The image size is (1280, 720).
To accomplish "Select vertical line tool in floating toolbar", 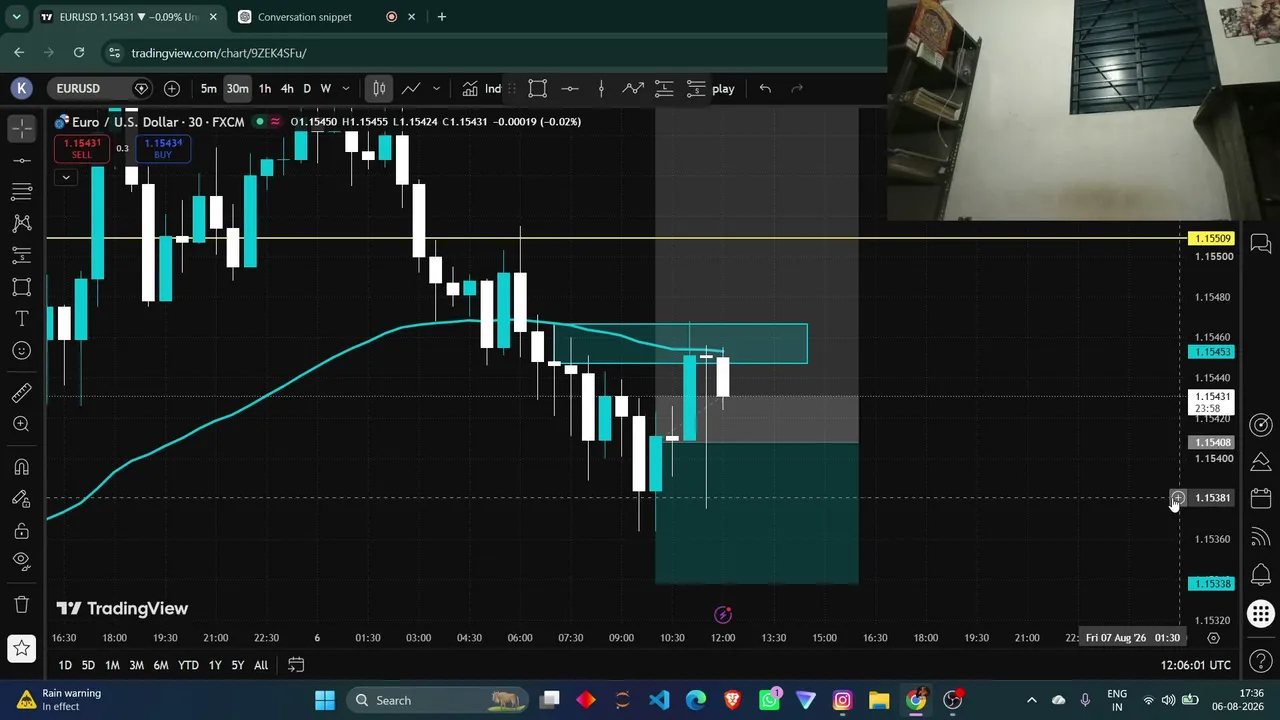I will point(601,89).
